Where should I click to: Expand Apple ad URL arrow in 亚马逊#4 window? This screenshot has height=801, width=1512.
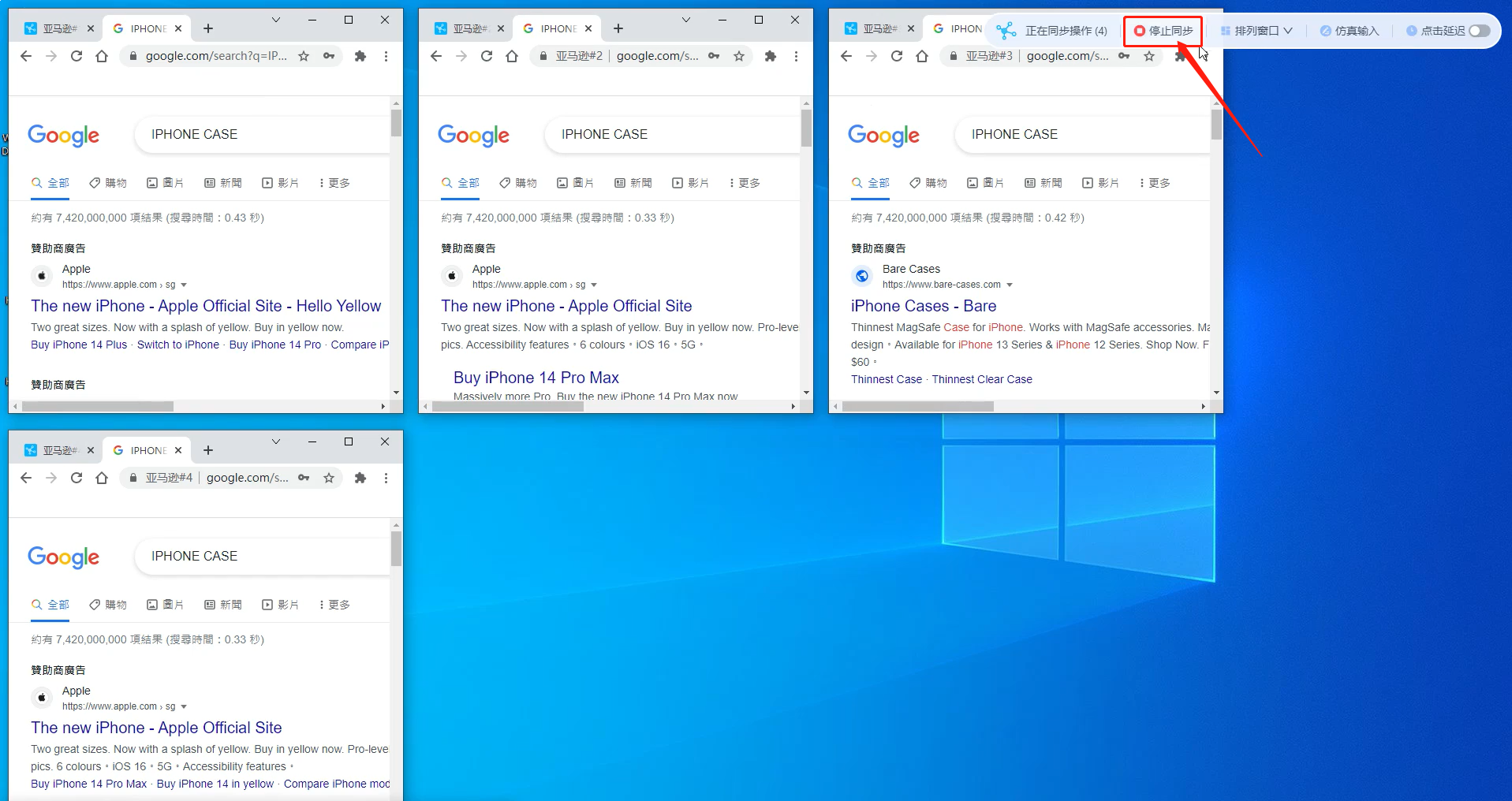click(184, 706)
